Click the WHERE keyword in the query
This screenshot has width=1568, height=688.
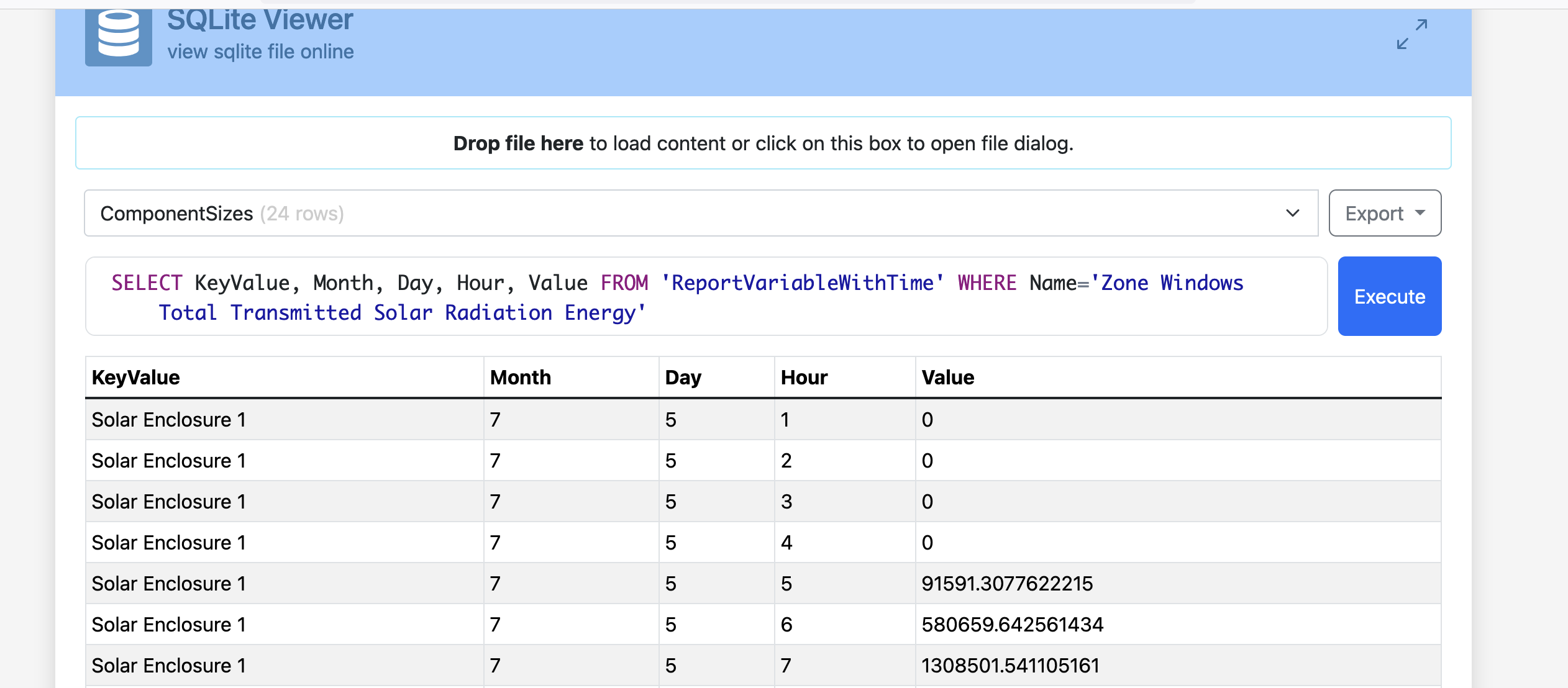pyautogui.click(x=987, y=283)
